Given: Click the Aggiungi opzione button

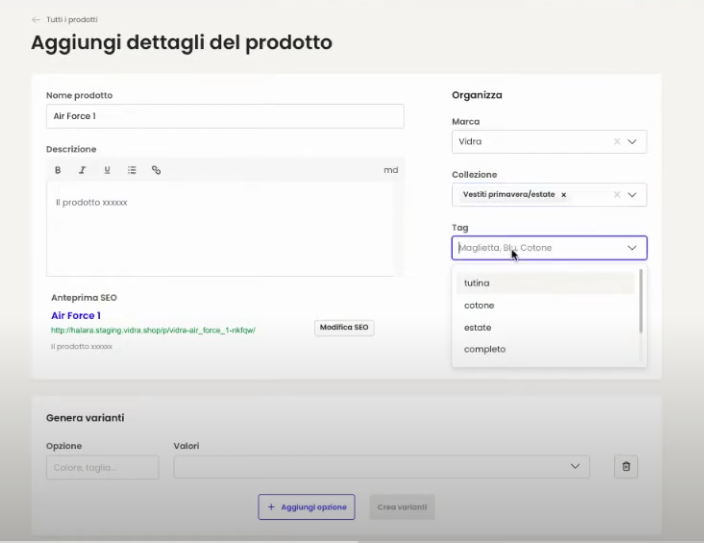Looking at the screenshot, I should pos(306,507).
